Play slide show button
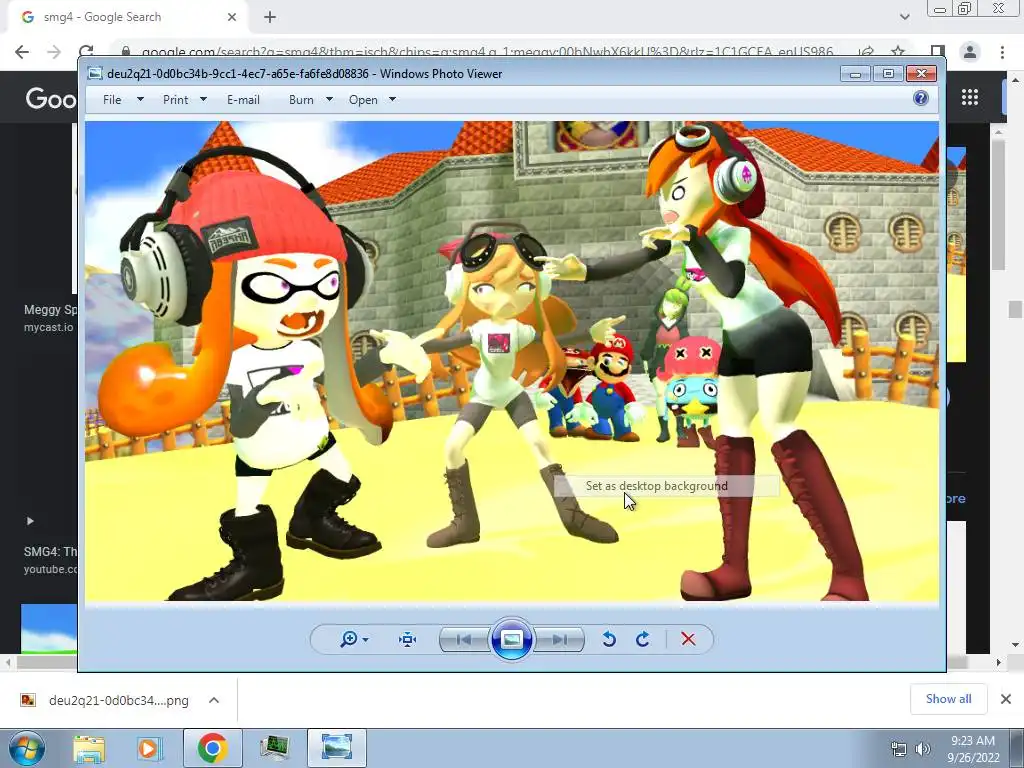 coord(511,639)
